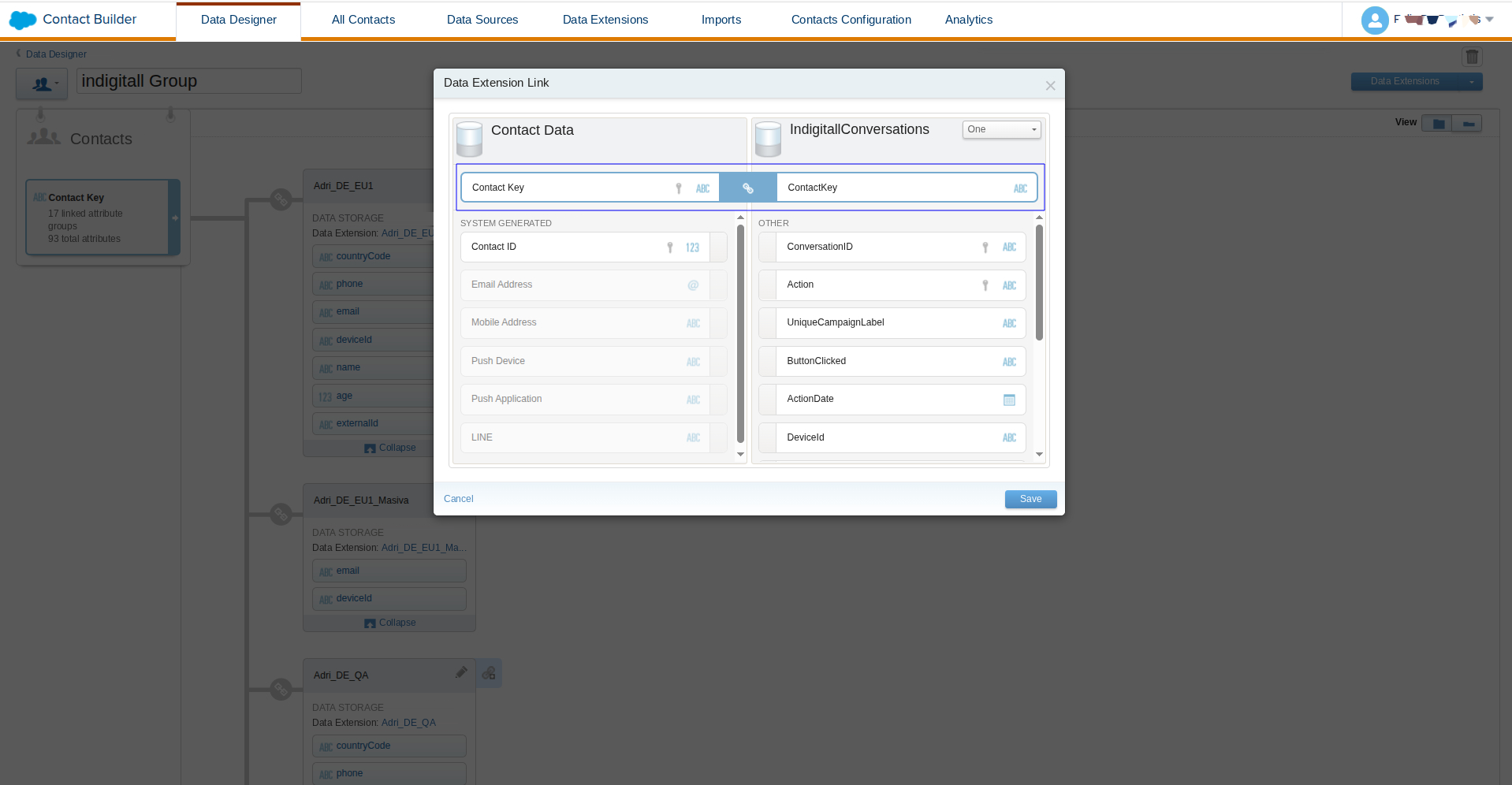Go to the Analytics tab
Screen dimensions: 1512x785
969,20
